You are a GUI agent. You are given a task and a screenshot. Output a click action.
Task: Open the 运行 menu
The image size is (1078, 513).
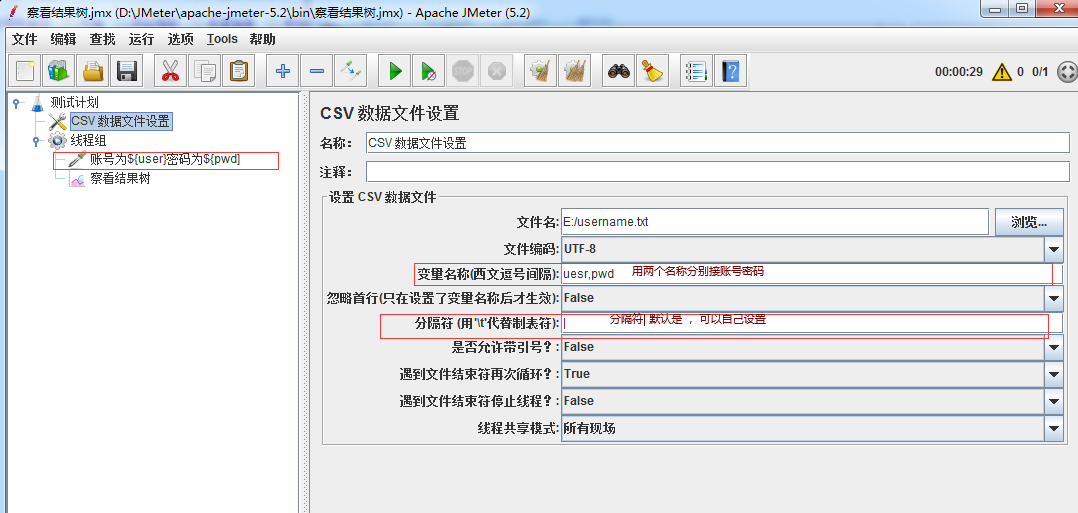pyautogui.click(x=142, y=39)
